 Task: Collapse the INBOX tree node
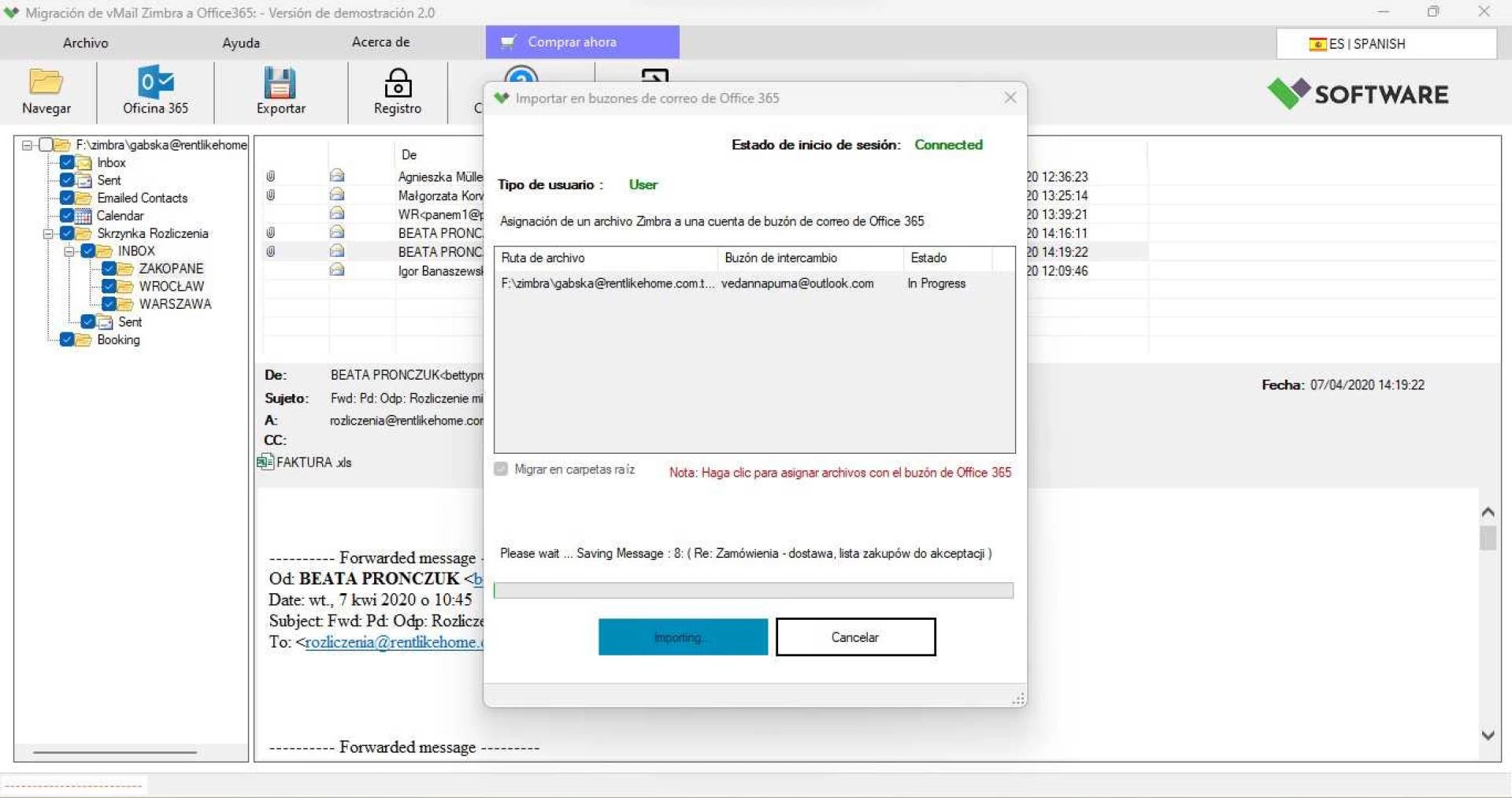pyautogui.click(x=71, y=251)
